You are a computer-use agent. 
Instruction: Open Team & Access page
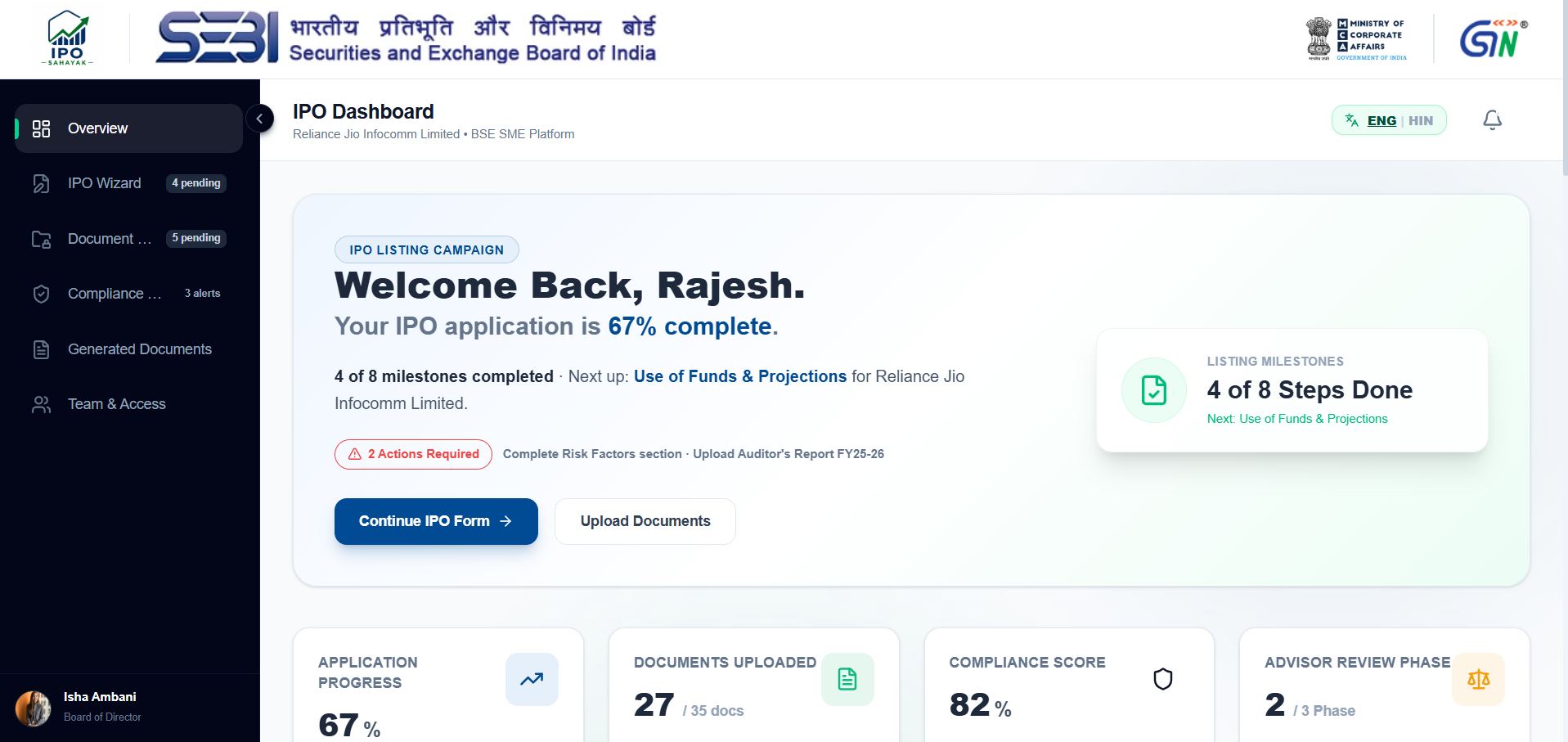click(128, 404)
